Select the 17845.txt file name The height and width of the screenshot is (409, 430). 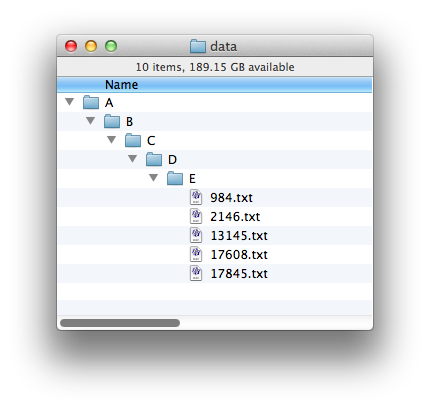coord(239,274)
